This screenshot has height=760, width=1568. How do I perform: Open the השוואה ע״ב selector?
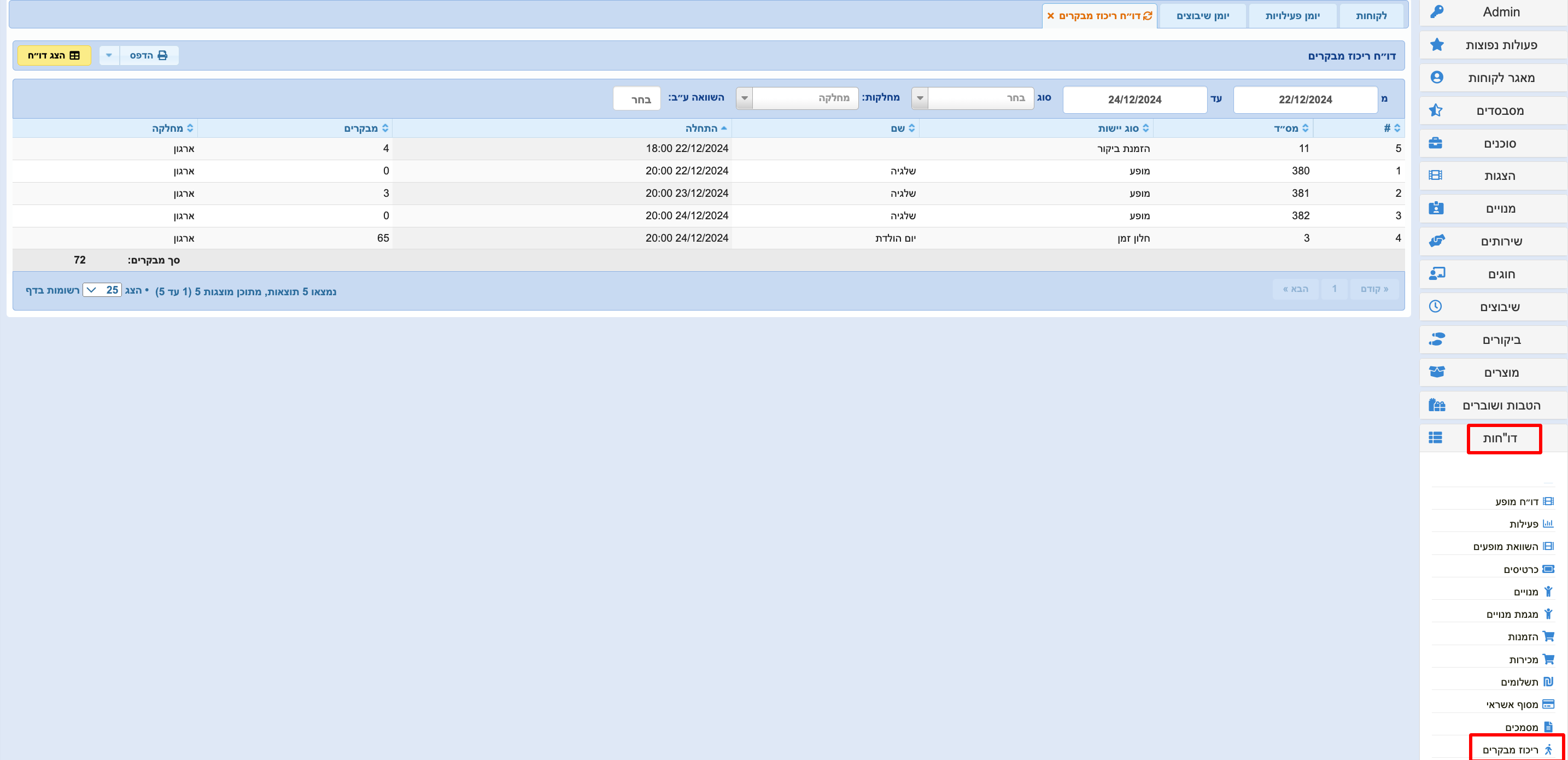point(637,98)
